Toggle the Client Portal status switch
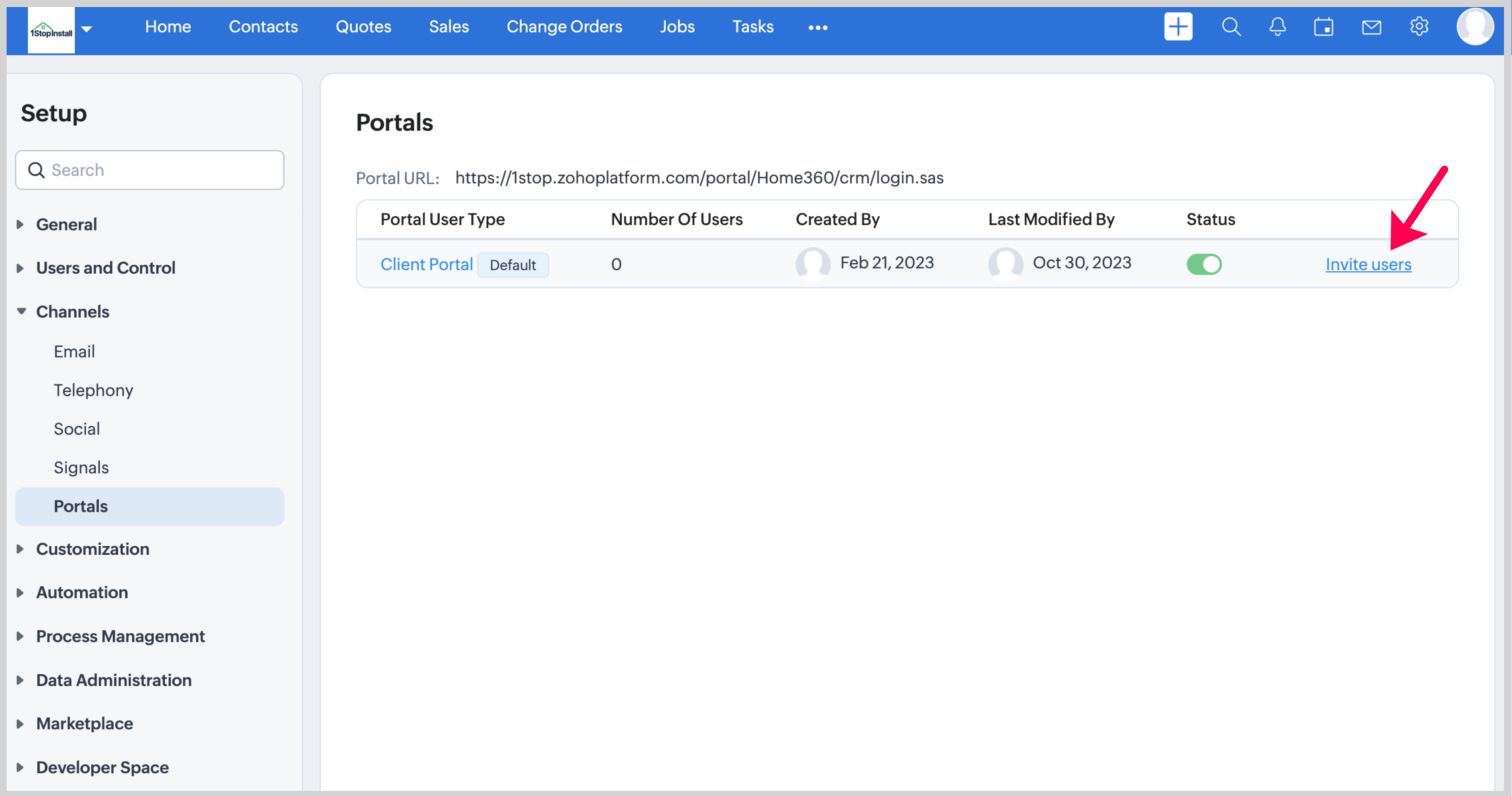 click(x=1203, y=264)
